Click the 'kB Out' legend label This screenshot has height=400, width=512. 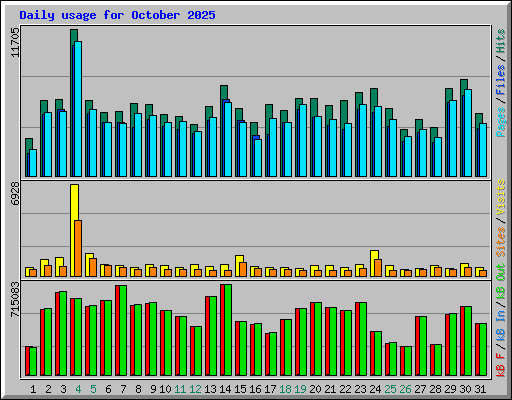[x=500, y=282]
